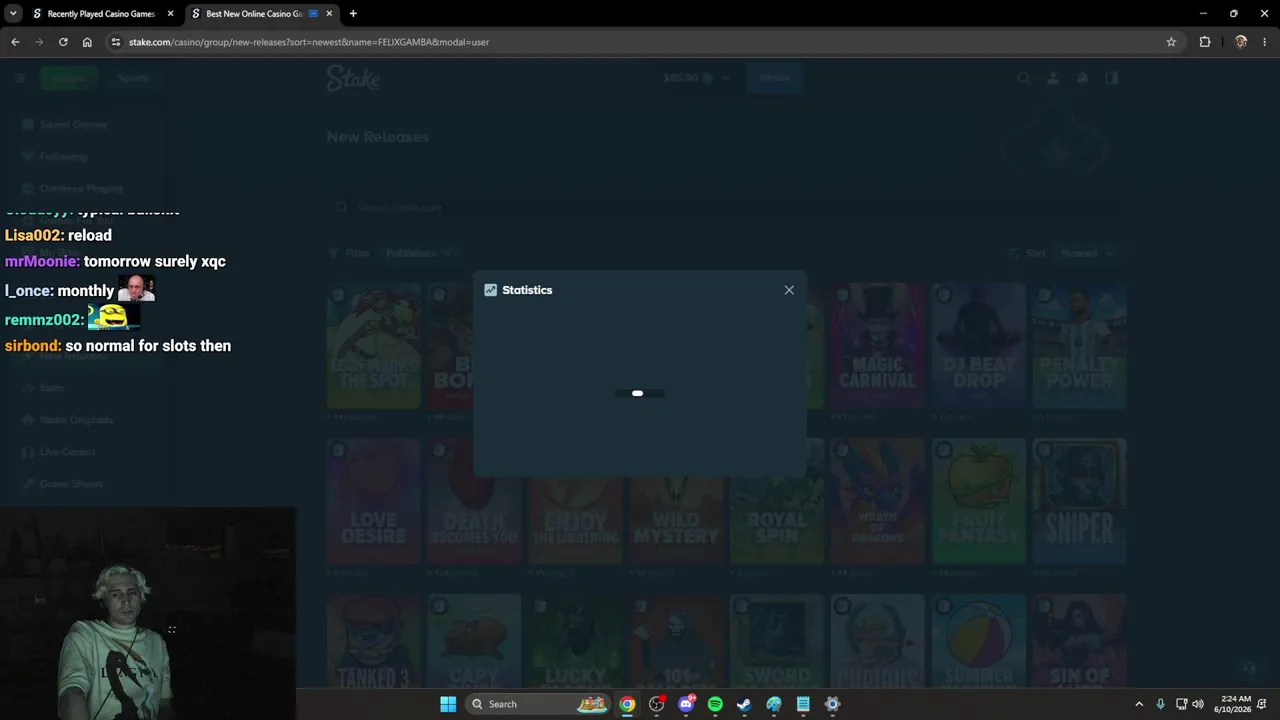Go forward in browser history
This screenshot has width=1280, height=720.
39,42
